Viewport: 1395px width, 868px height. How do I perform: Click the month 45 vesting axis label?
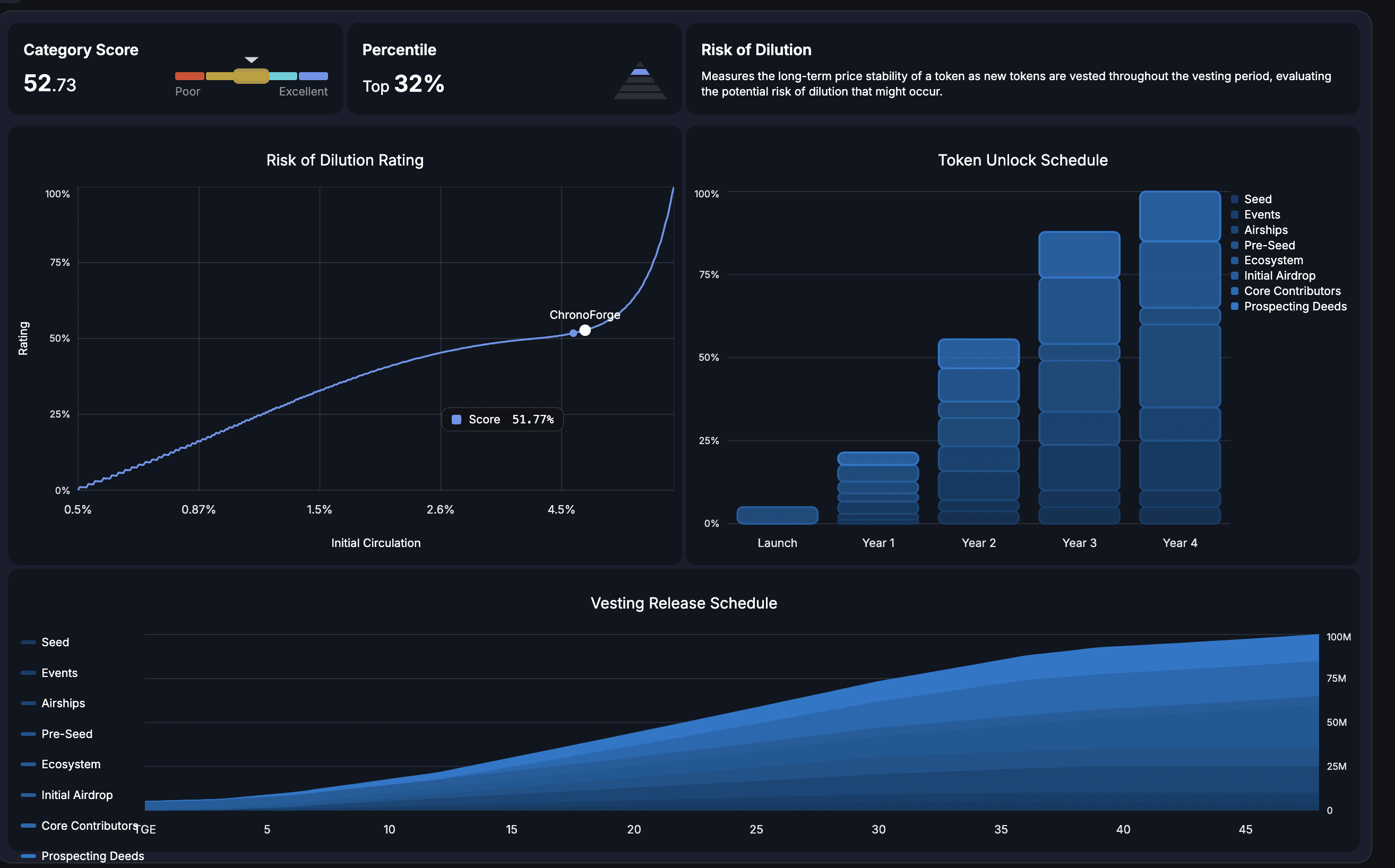(1245, 830)
